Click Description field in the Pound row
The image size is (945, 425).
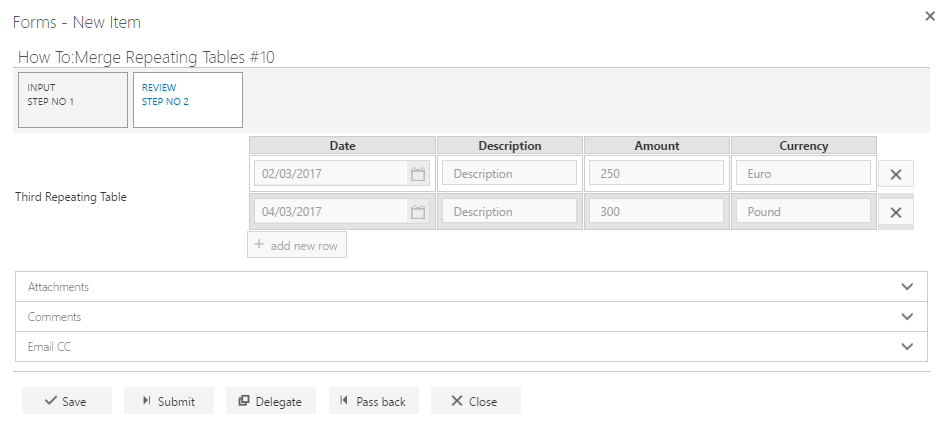click(509, 212)
